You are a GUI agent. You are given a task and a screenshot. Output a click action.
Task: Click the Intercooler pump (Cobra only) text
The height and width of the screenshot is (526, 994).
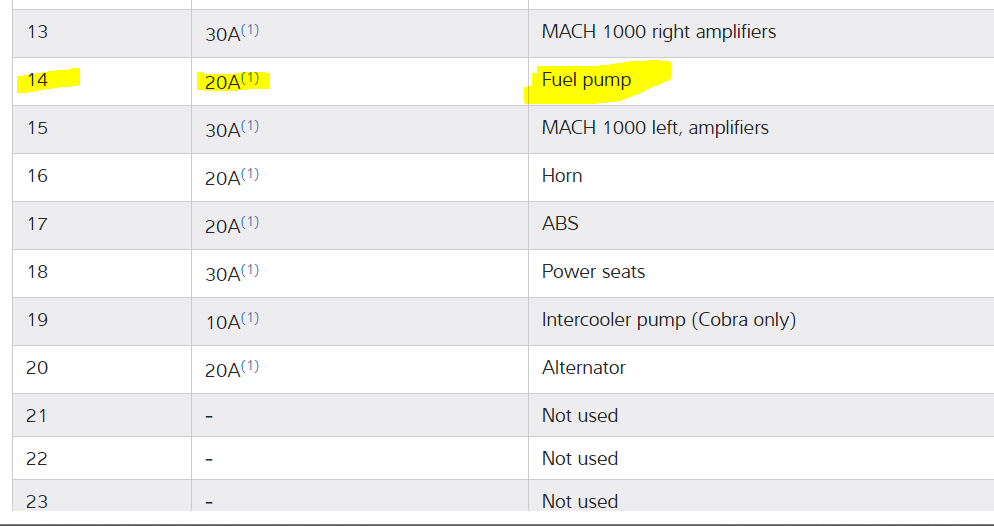tap(668, 320)
